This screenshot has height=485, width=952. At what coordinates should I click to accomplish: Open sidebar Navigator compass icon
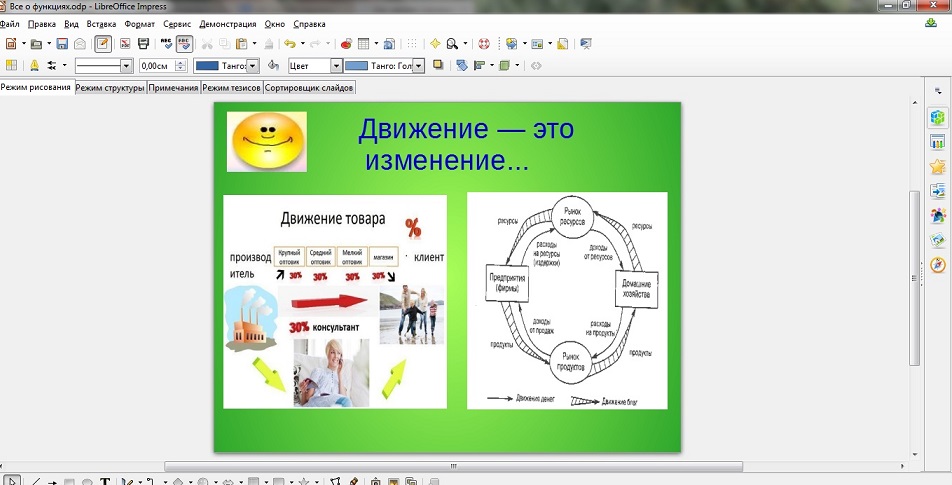click(937, 265)
